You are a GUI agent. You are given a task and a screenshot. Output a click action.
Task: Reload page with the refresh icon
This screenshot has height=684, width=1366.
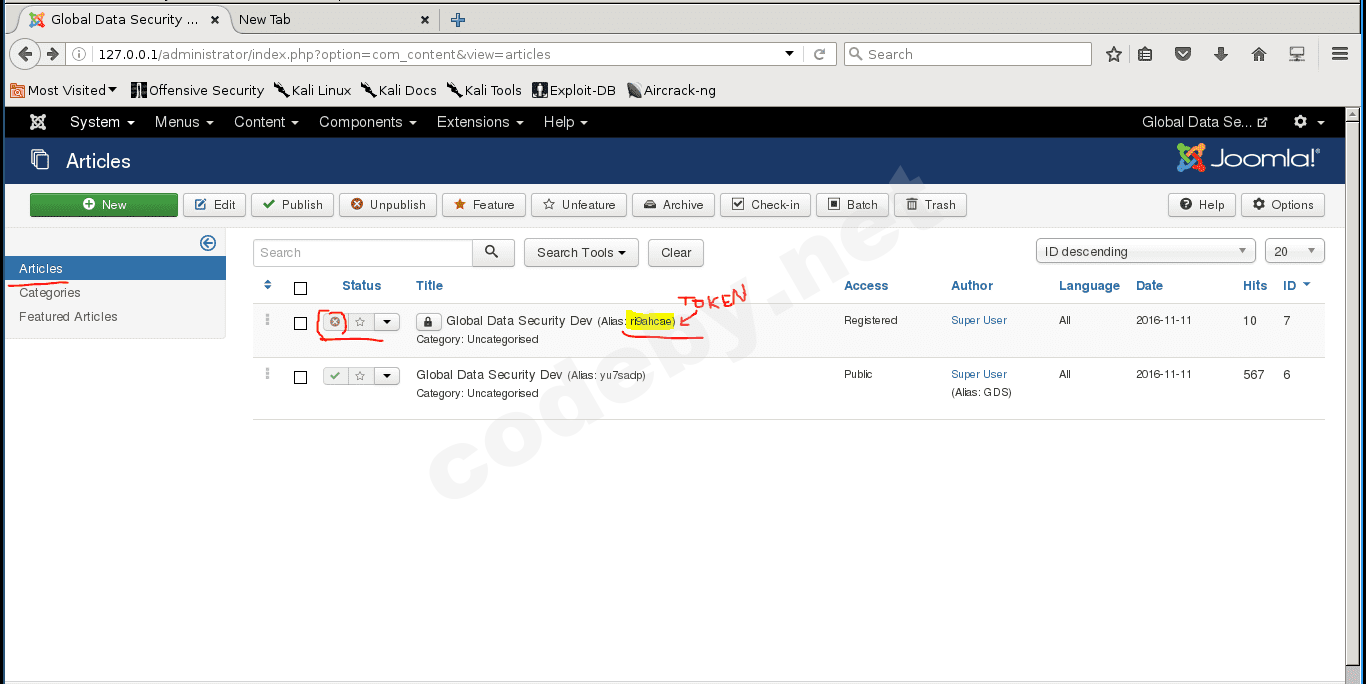click(x=819, y=54)
